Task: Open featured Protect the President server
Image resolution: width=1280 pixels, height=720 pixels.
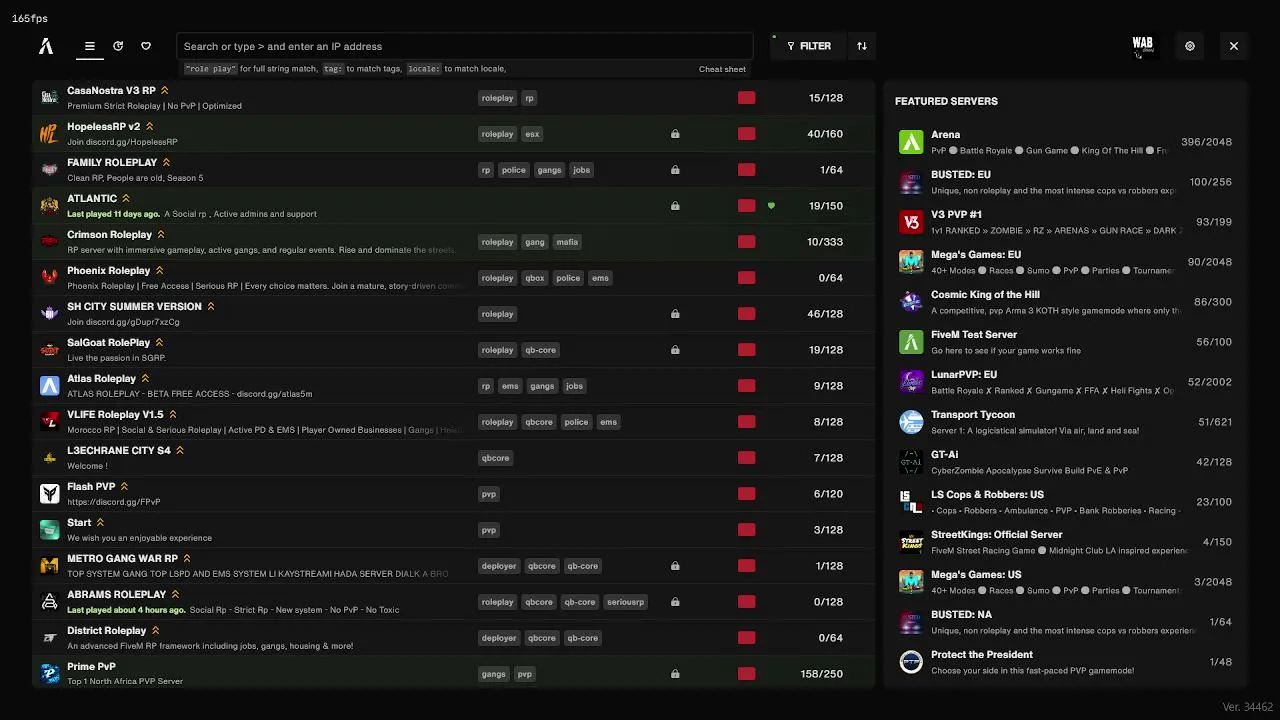Action: (x=1066, y=662)
